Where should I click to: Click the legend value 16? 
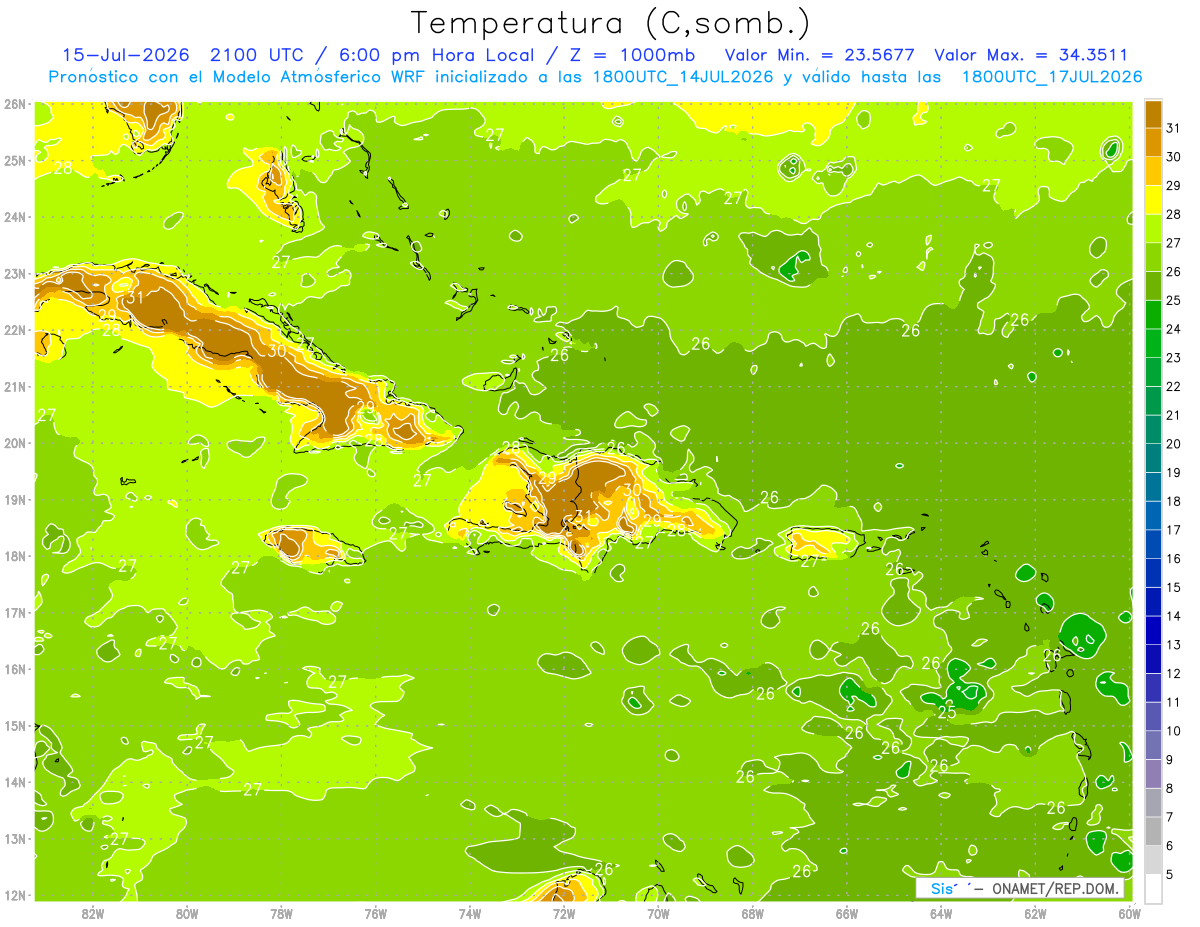click(x=1174, y=559)
